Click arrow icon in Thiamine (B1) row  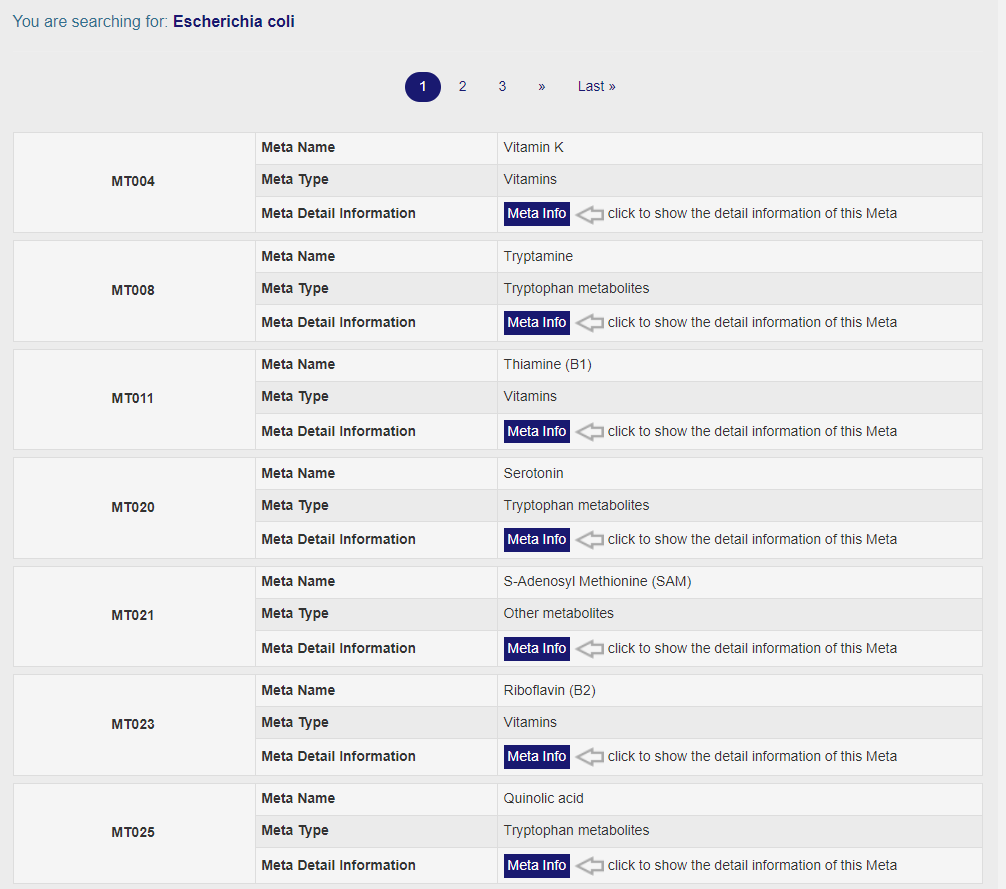pos(590,431)
